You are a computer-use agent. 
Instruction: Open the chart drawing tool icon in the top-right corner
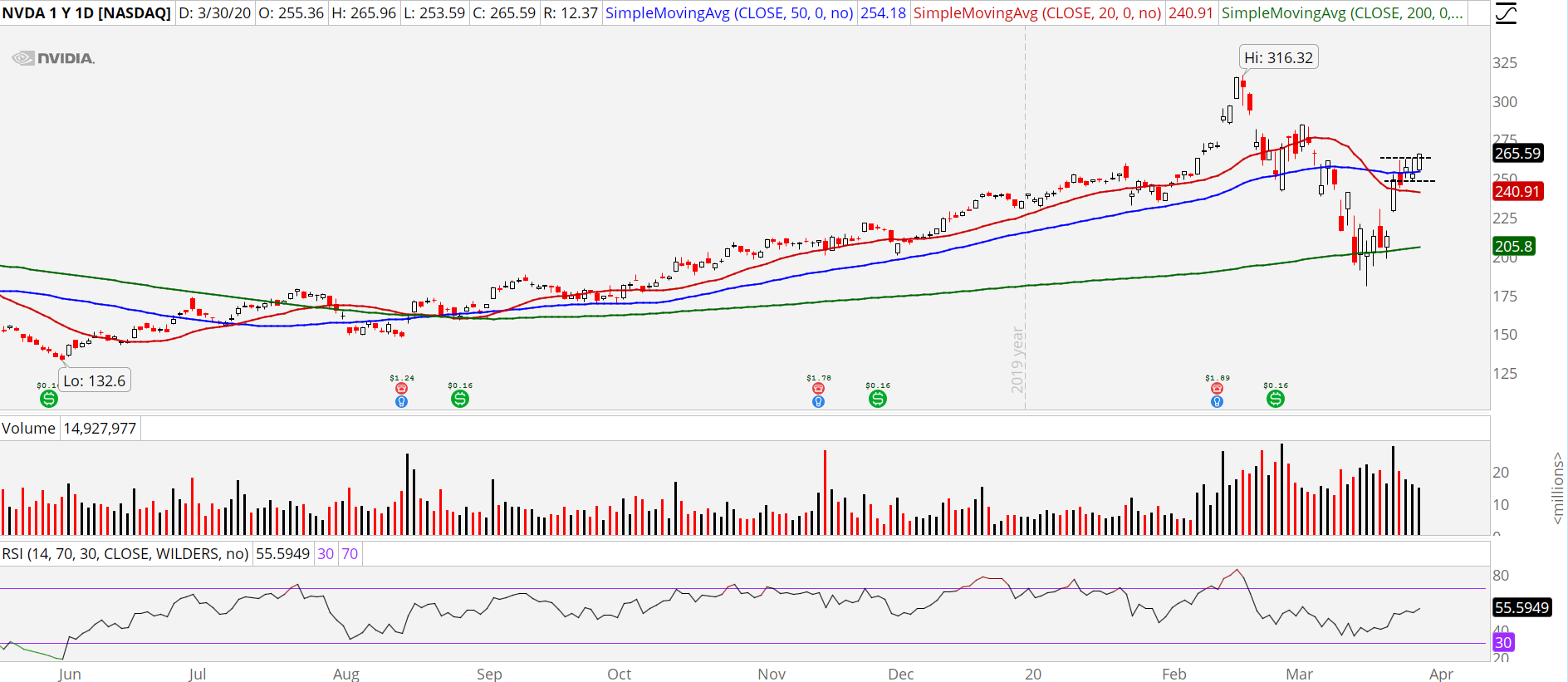tap(1505, 13)
